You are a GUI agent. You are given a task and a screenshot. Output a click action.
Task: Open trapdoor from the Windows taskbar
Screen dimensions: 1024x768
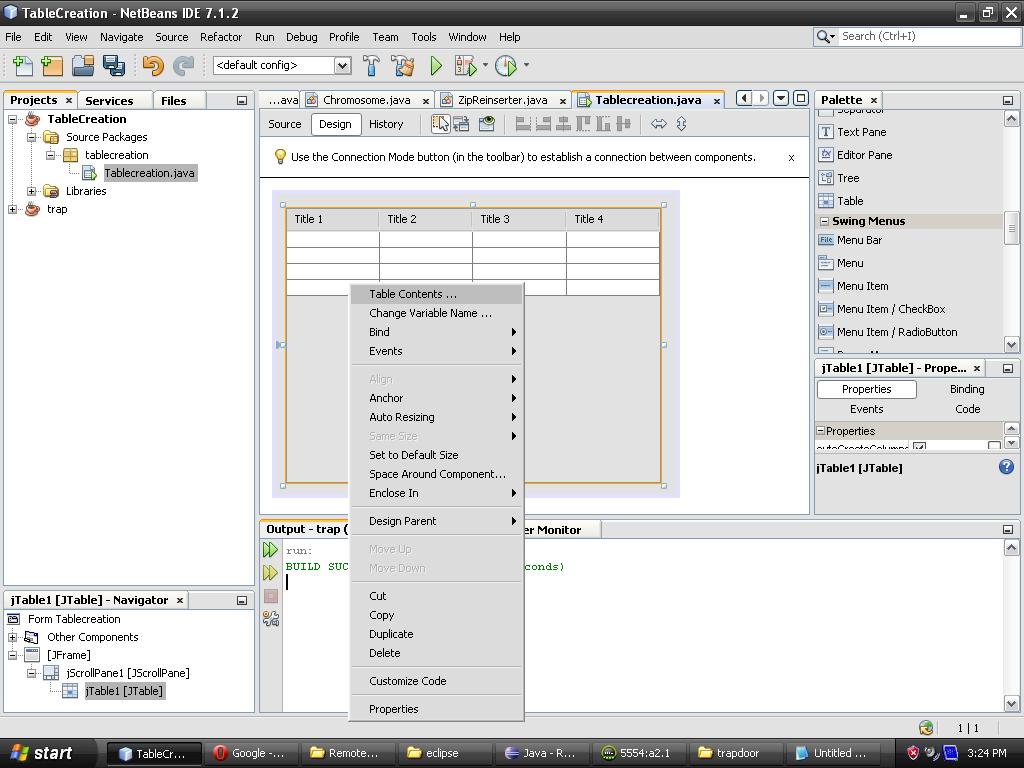pyautogui.click(x=735, y=752)
